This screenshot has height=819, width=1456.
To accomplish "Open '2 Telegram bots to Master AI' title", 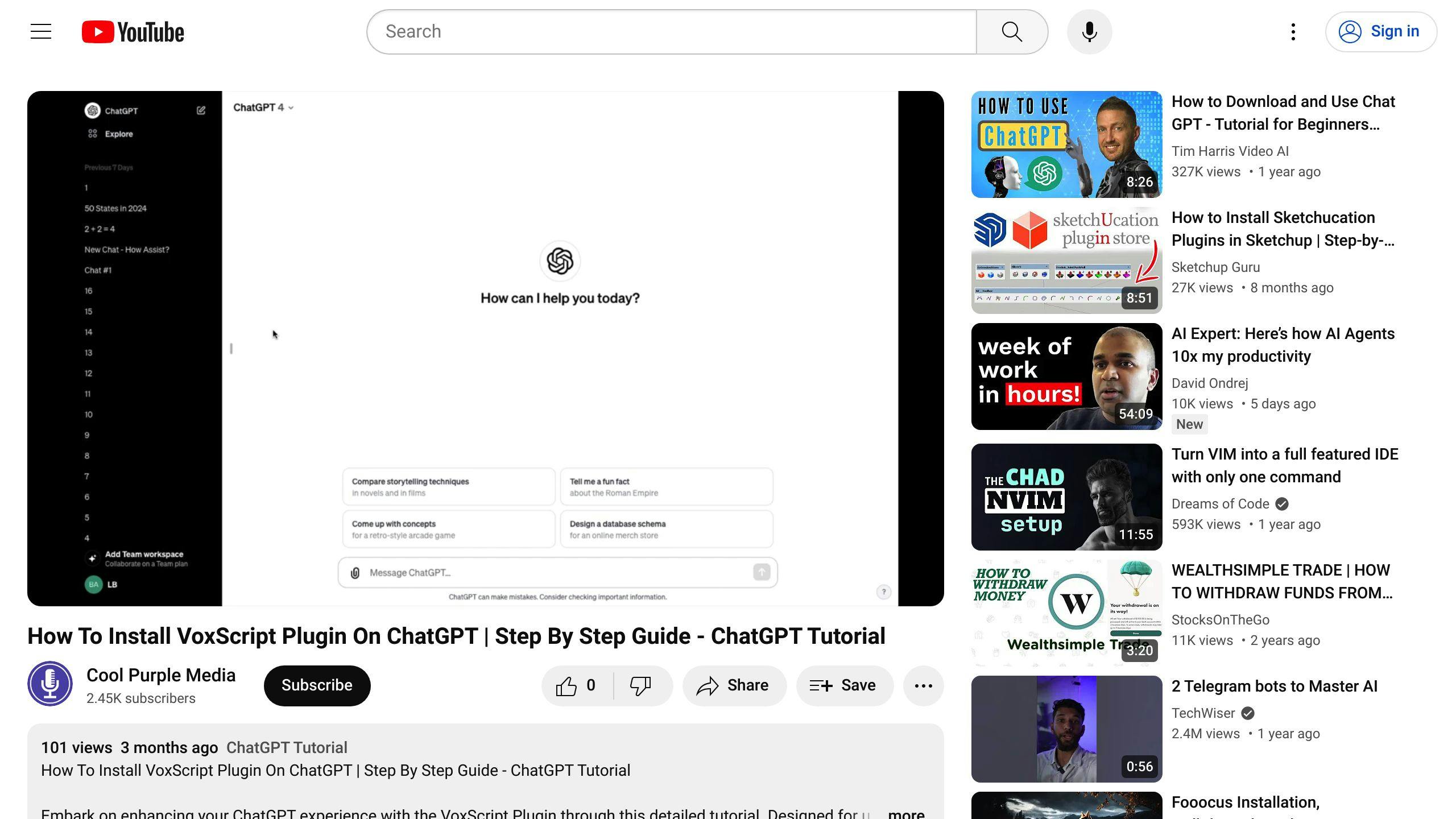I will pyautogui.click(x=1274, y=686).
